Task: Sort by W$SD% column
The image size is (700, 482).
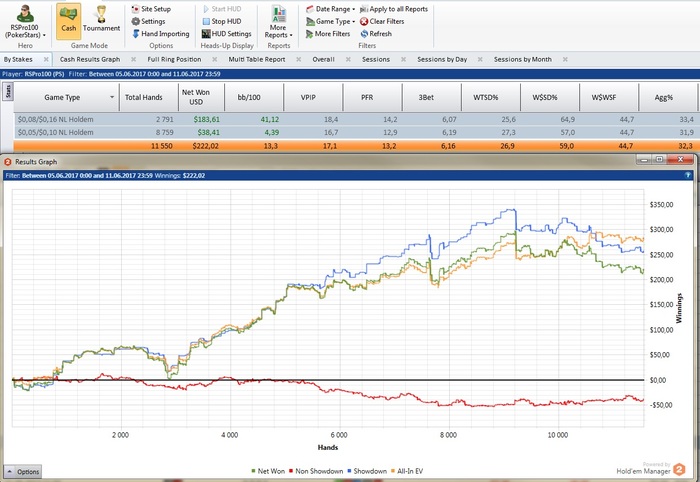Action: [550, 97]
